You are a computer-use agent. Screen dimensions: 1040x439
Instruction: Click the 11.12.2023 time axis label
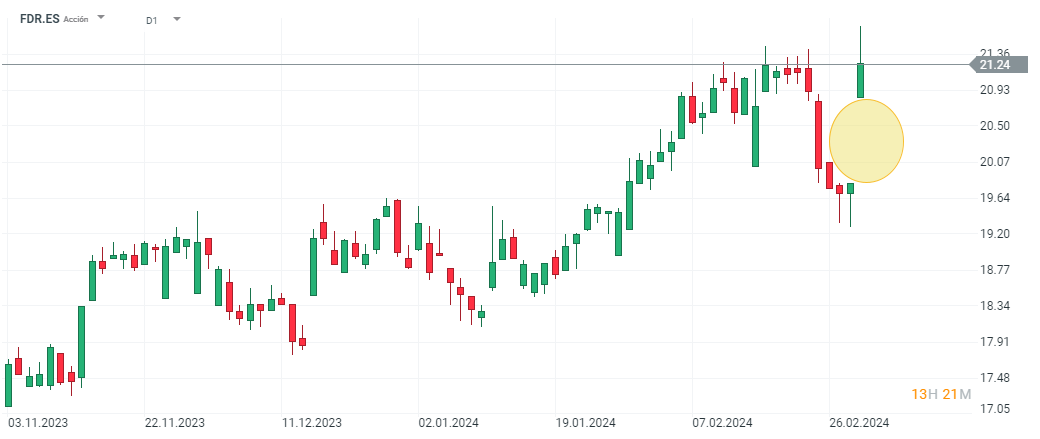(311, 422)
